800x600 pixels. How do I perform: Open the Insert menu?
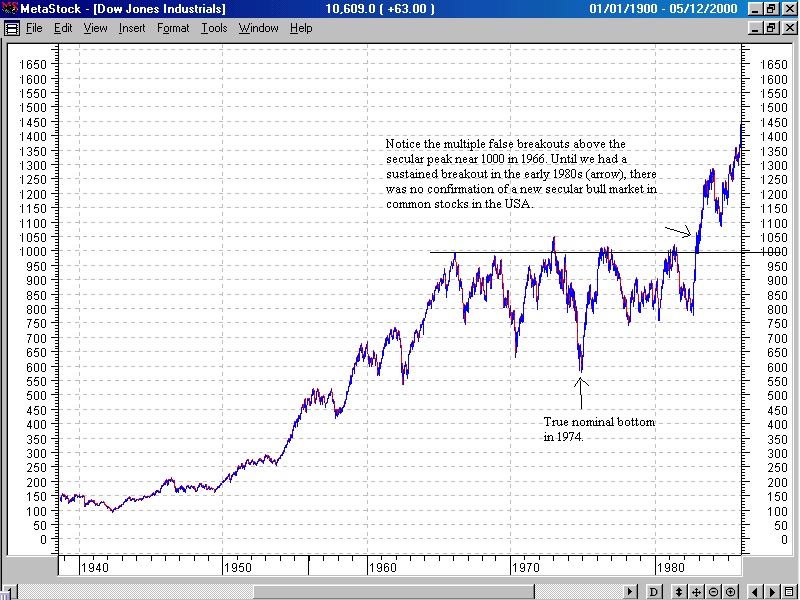[132, 28]
